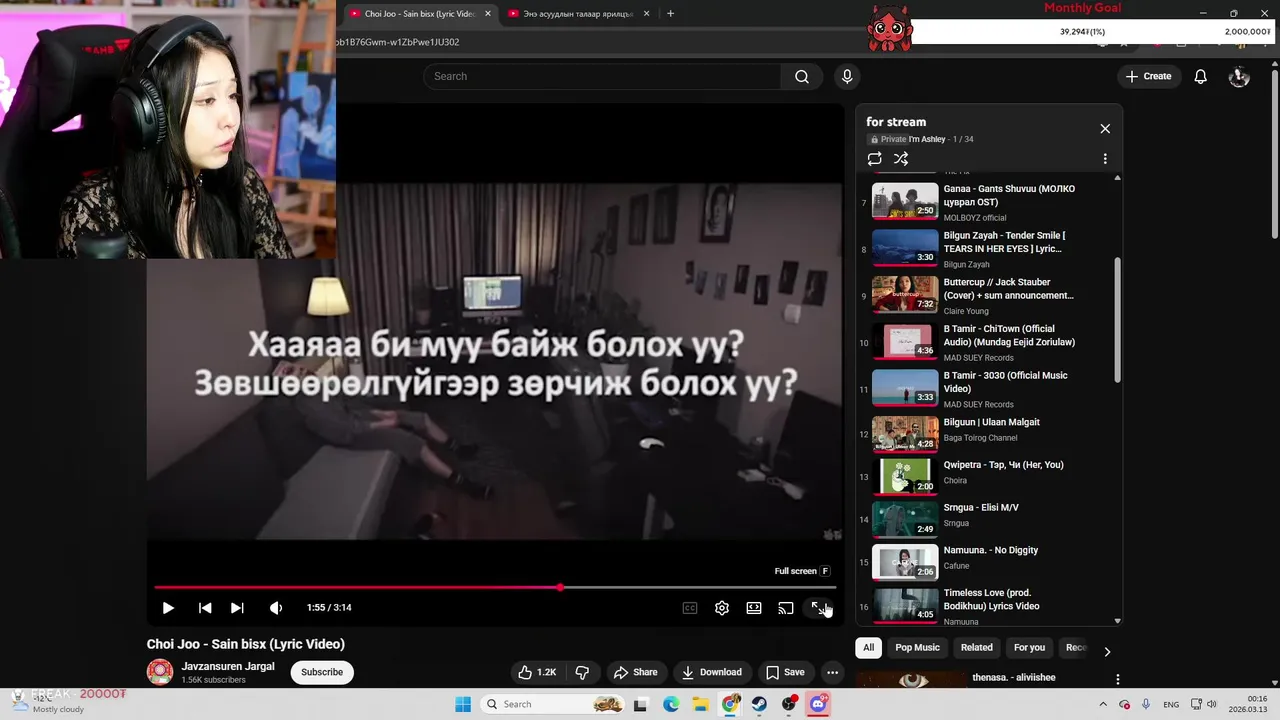
Task: Open Windows Start menu
Action: [462, 704]
